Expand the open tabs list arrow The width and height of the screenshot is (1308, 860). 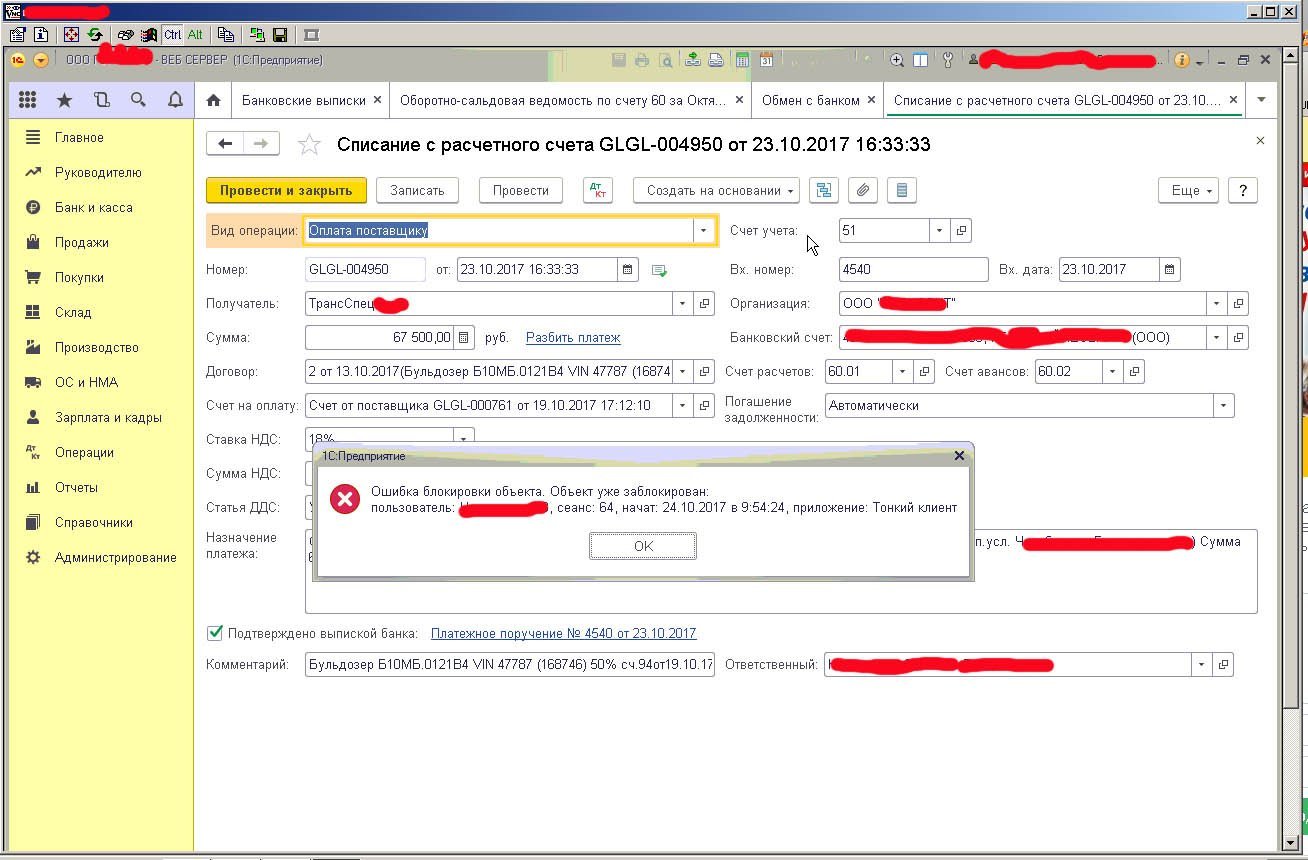tap(1261, 100)
